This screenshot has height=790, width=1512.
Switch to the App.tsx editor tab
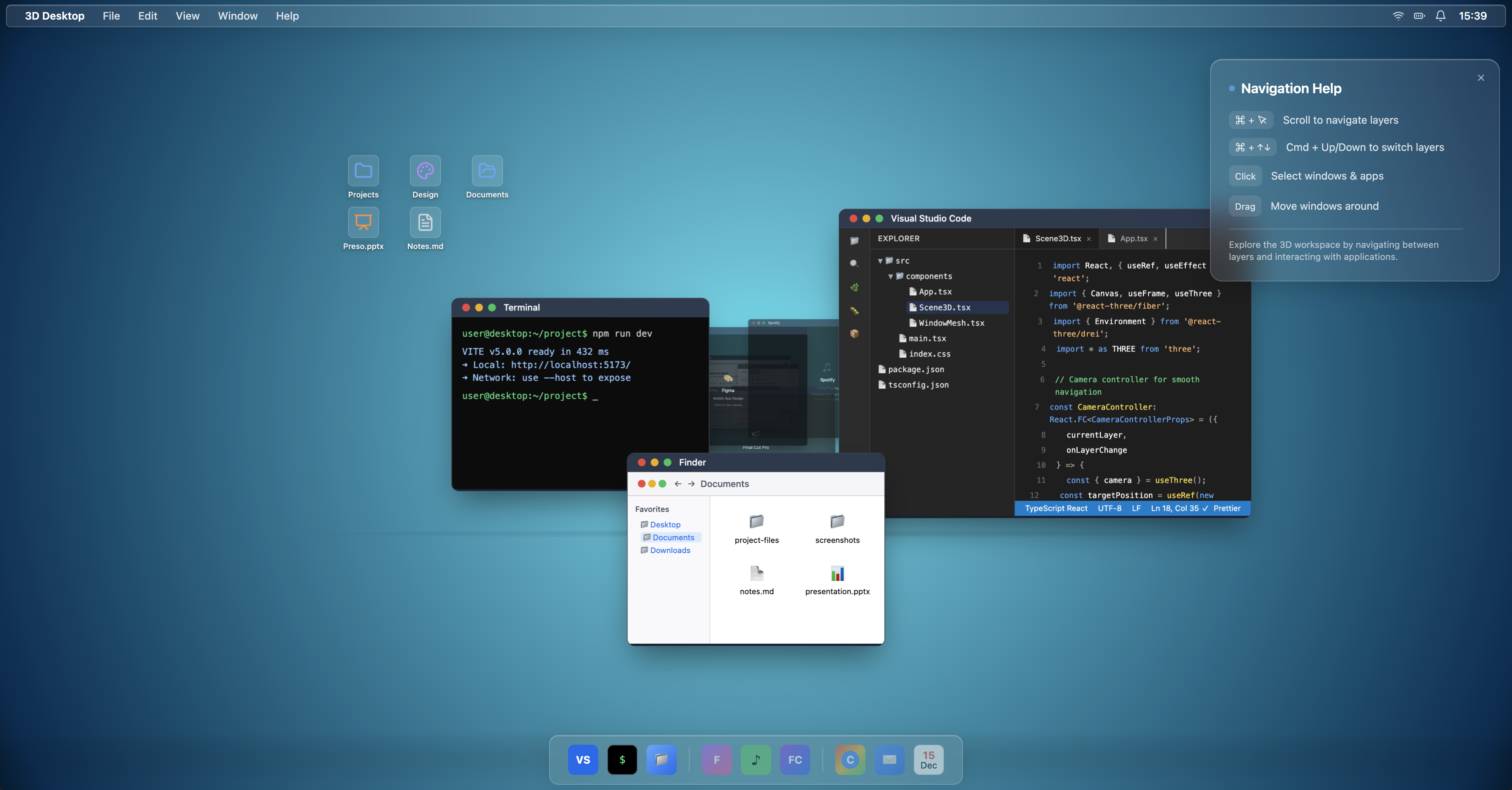click(x=1133, y=239)
